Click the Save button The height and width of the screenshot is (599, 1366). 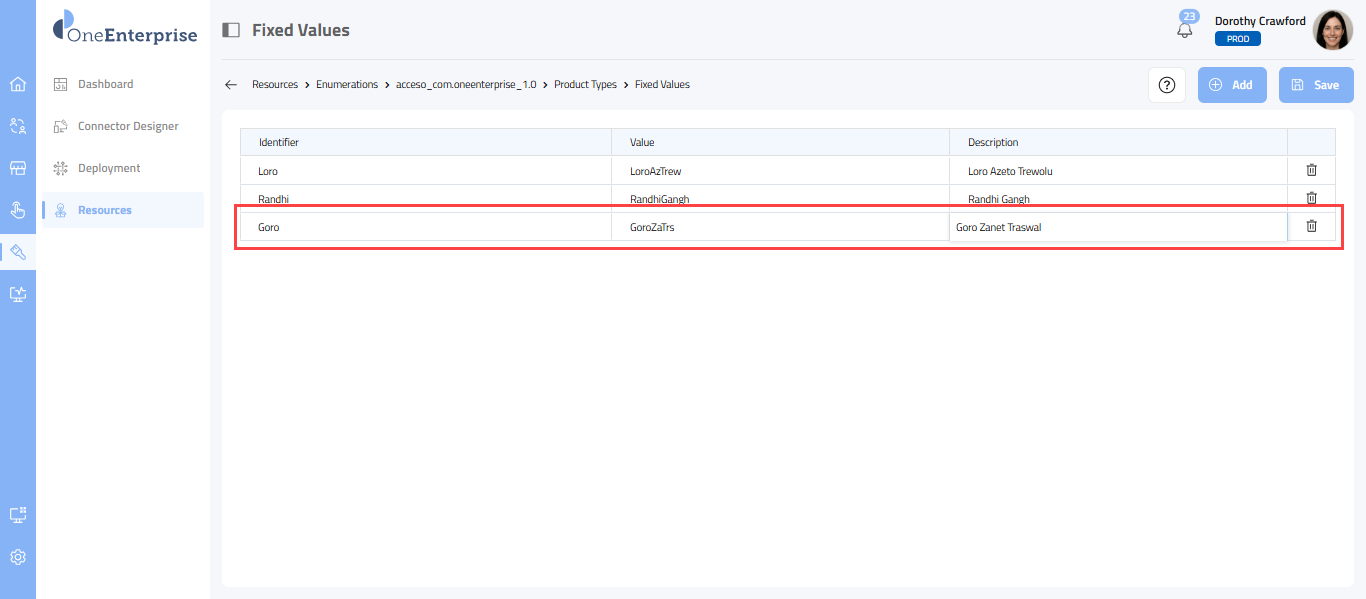pyautogui.click(x=1315, y=85)
